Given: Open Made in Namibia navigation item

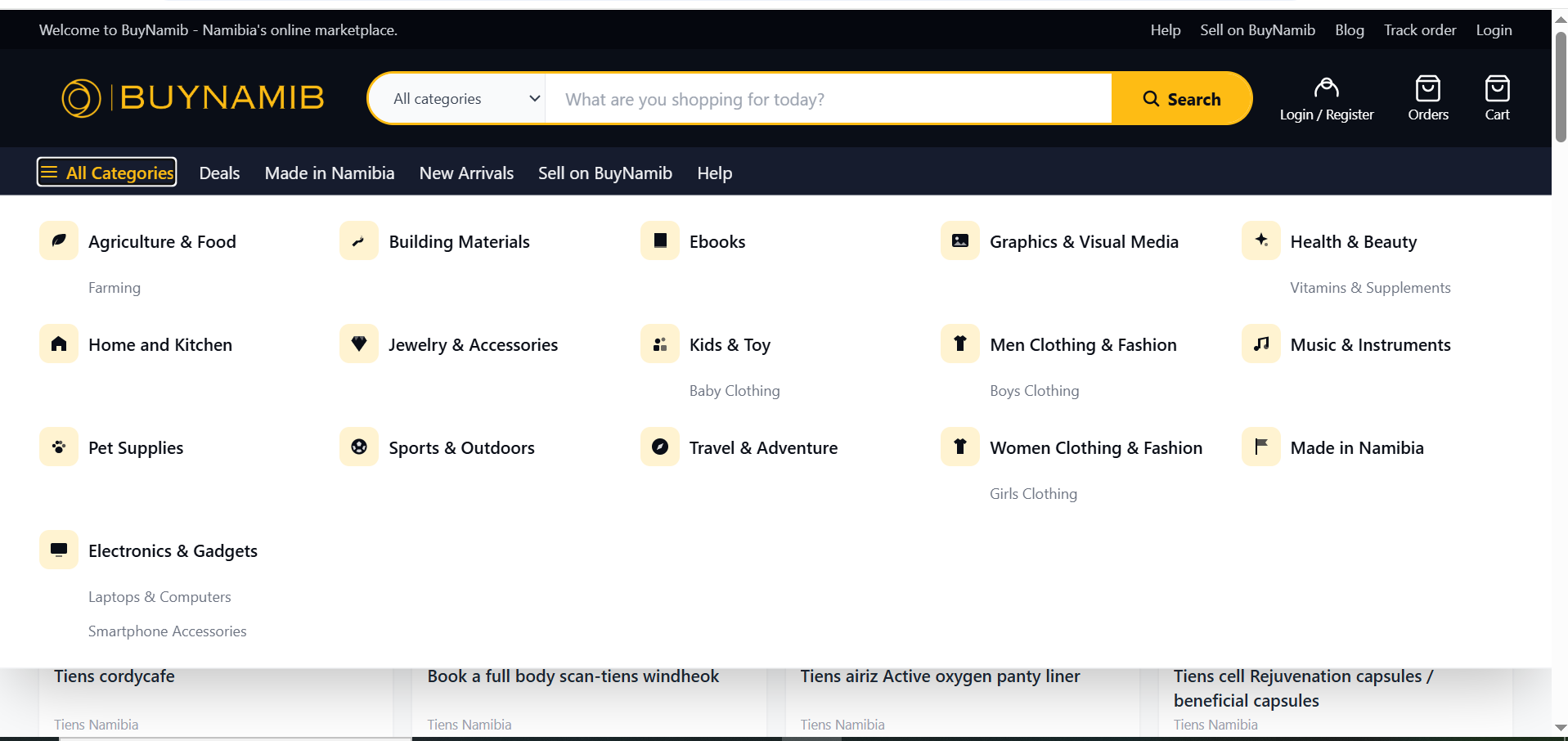Looking at the screenshot, I should (x=330, y=173).
